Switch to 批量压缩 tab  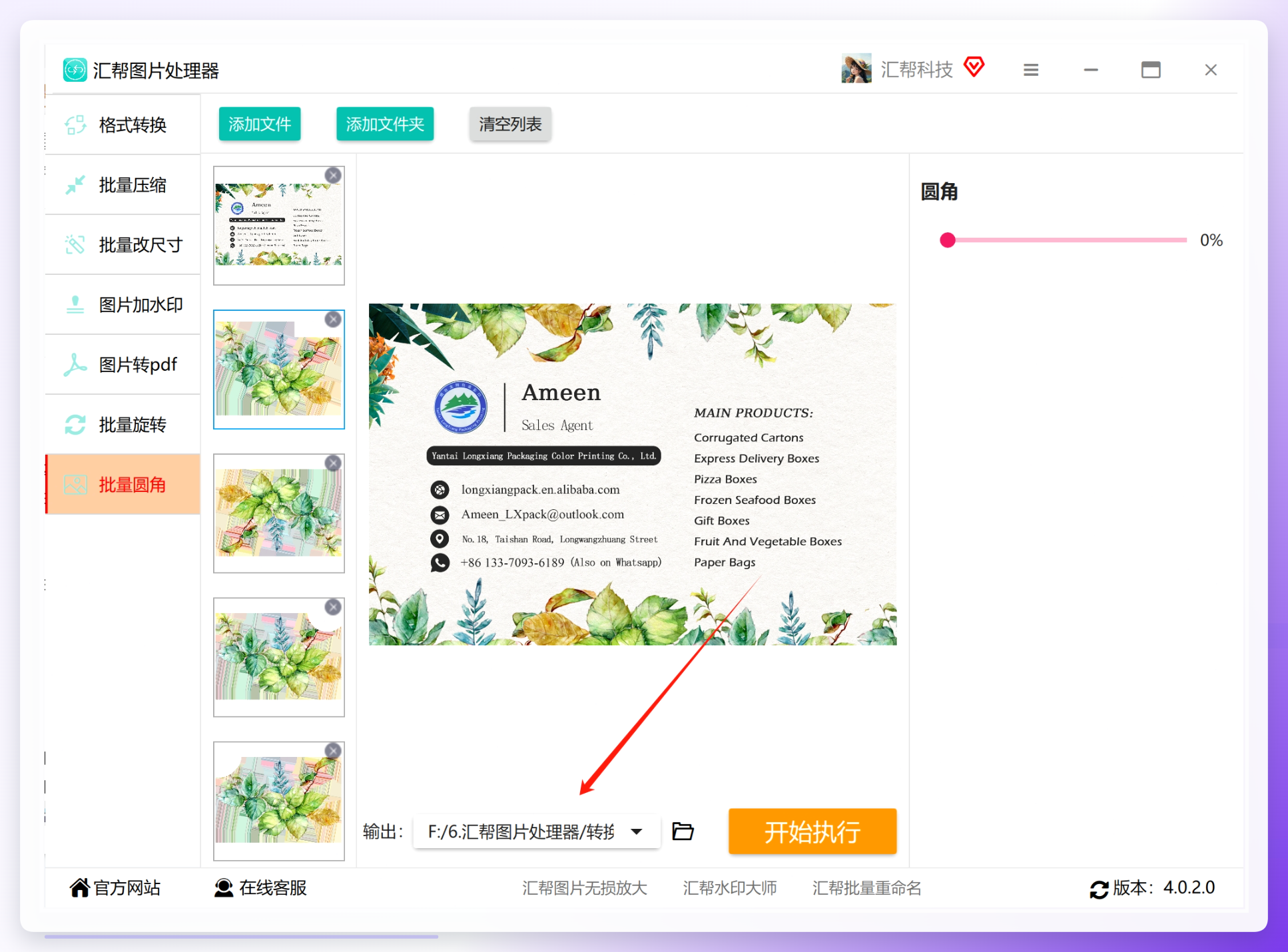click(123, 185)
